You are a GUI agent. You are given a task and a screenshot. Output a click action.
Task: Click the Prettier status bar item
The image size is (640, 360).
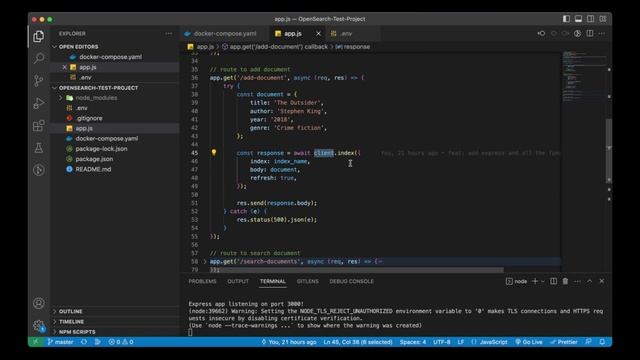[564, 342]
